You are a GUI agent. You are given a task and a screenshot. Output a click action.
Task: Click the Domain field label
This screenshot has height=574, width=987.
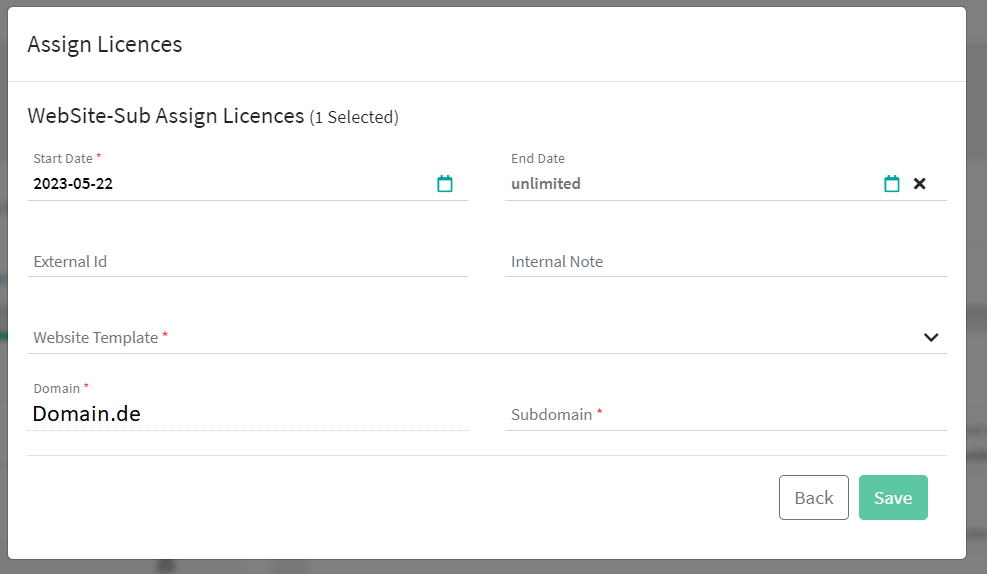pos(57,388)
